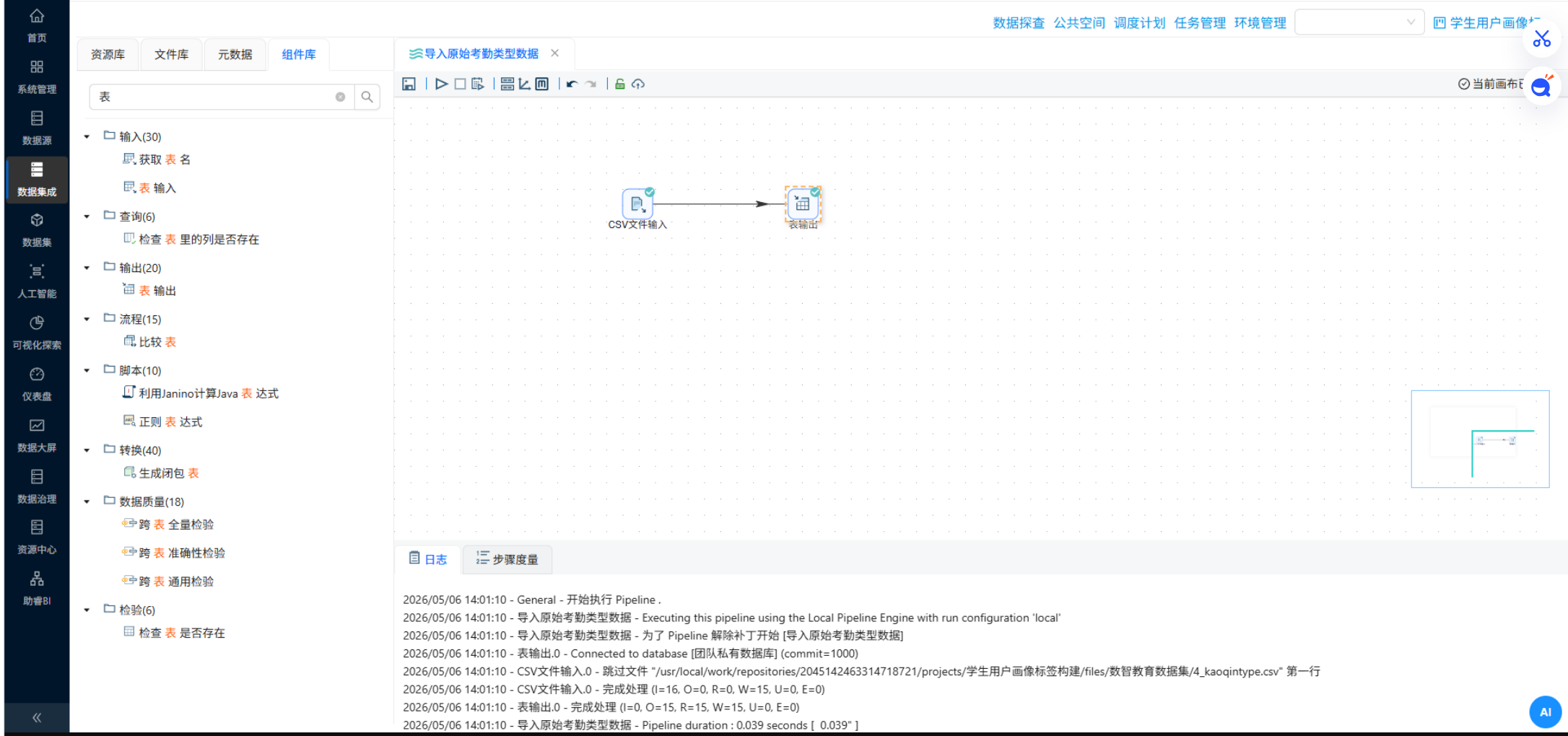Switch to the 步骤度量 tab

(x=508, y=559)
